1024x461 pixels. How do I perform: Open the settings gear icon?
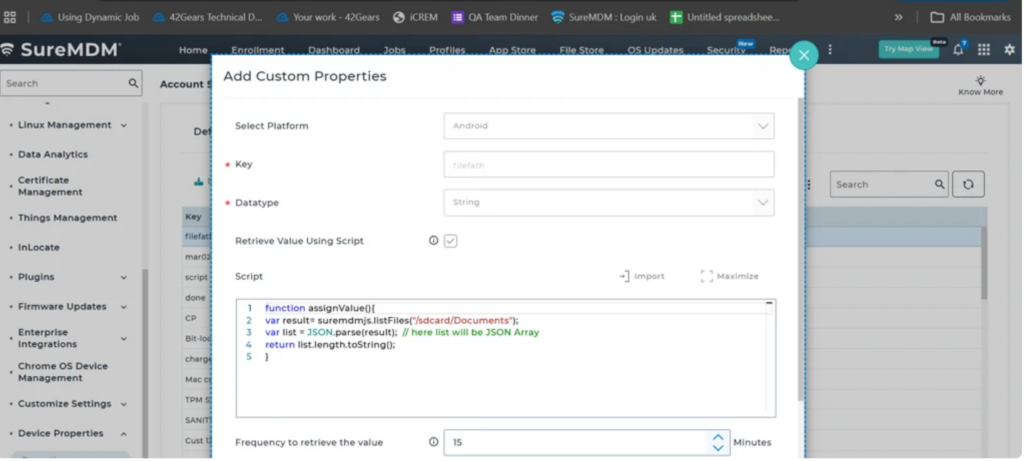tap(1009, 50)
